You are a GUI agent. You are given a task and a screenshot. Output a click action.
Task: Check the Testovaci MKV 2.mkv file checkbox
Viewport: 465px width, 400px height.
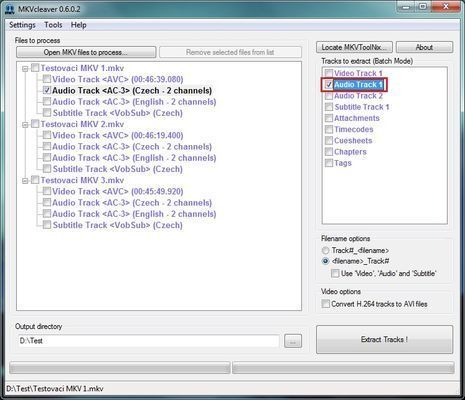(x=35, y=124)
